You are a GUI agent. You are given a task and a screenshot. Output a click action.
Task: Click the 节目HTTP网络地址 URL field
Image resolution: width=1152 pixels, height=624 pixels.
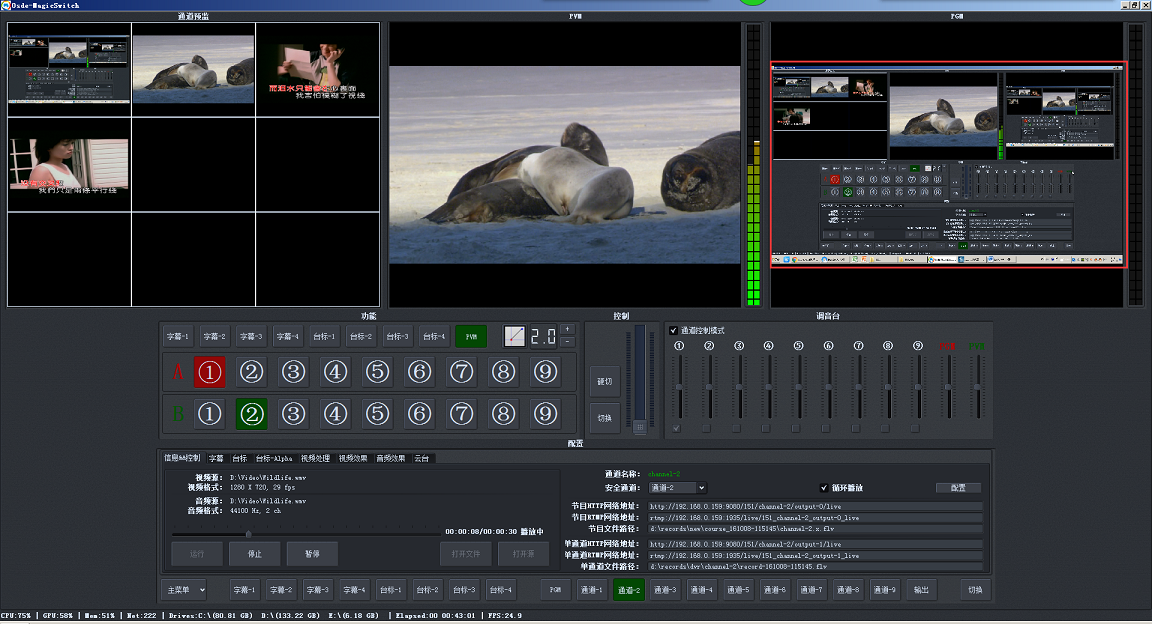point(815,506)
